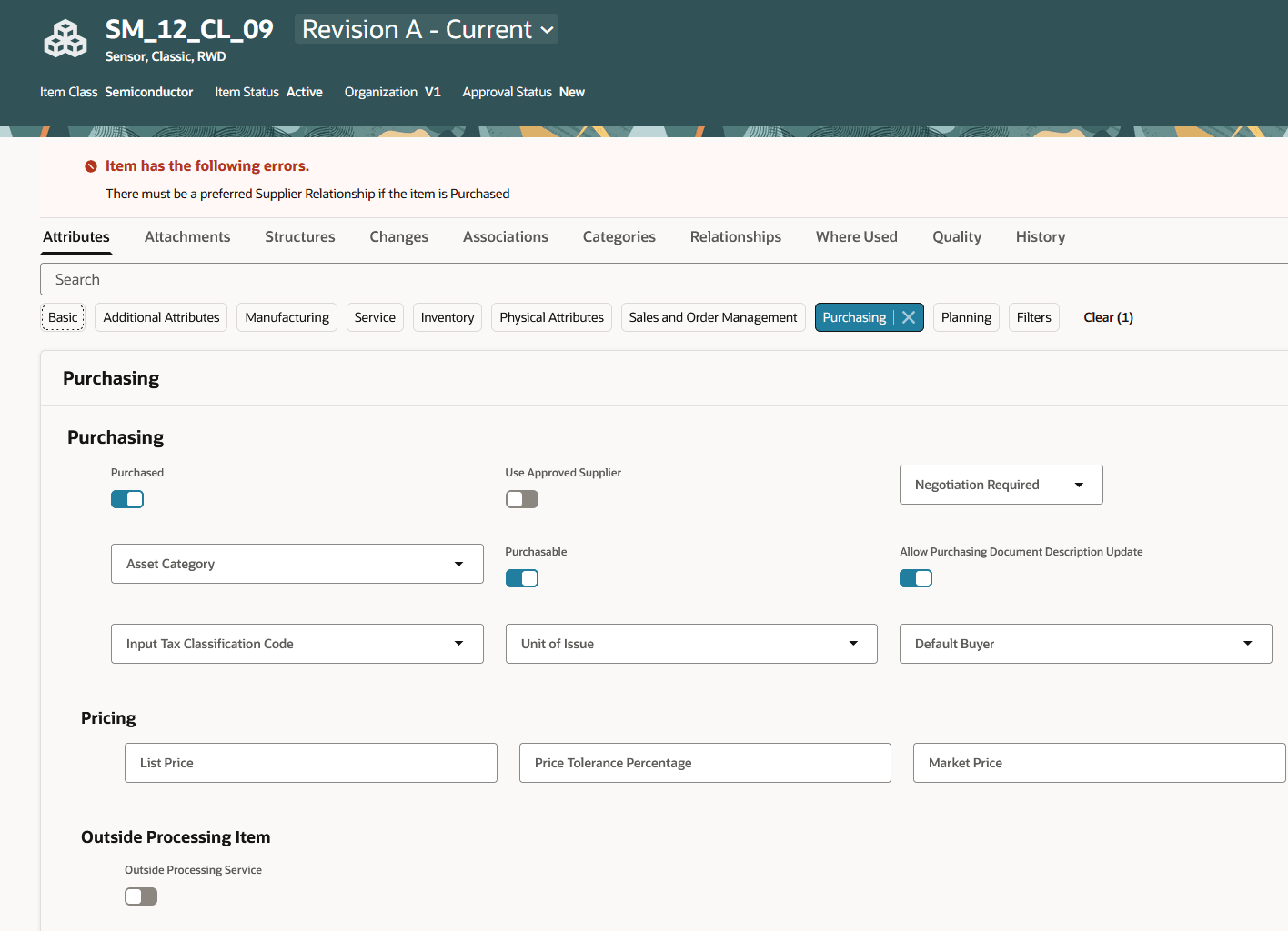Open the Filters button

pos(1034,317)
